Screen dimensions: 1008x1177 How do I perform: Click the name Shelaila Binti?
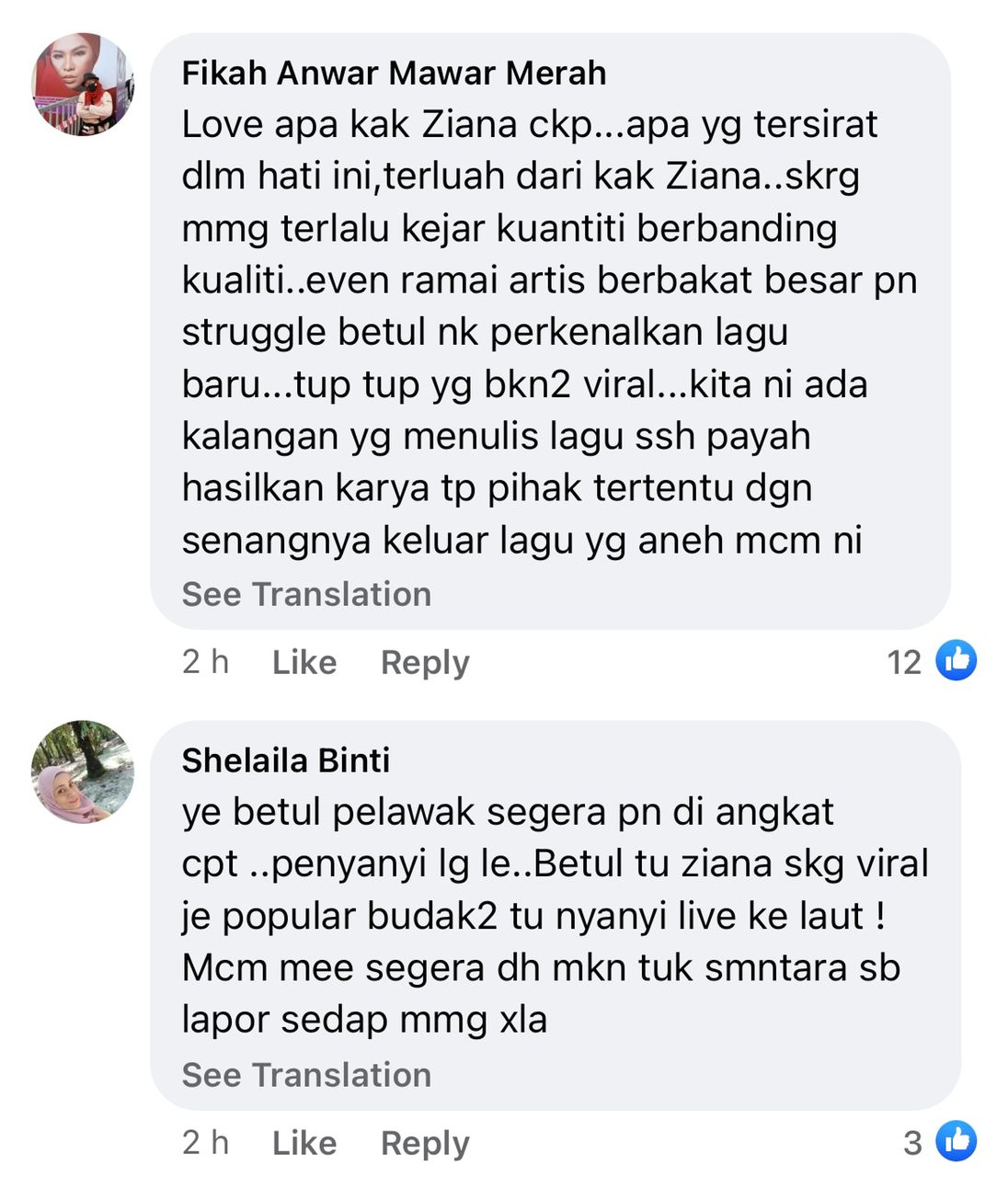[x=286, y=760]
